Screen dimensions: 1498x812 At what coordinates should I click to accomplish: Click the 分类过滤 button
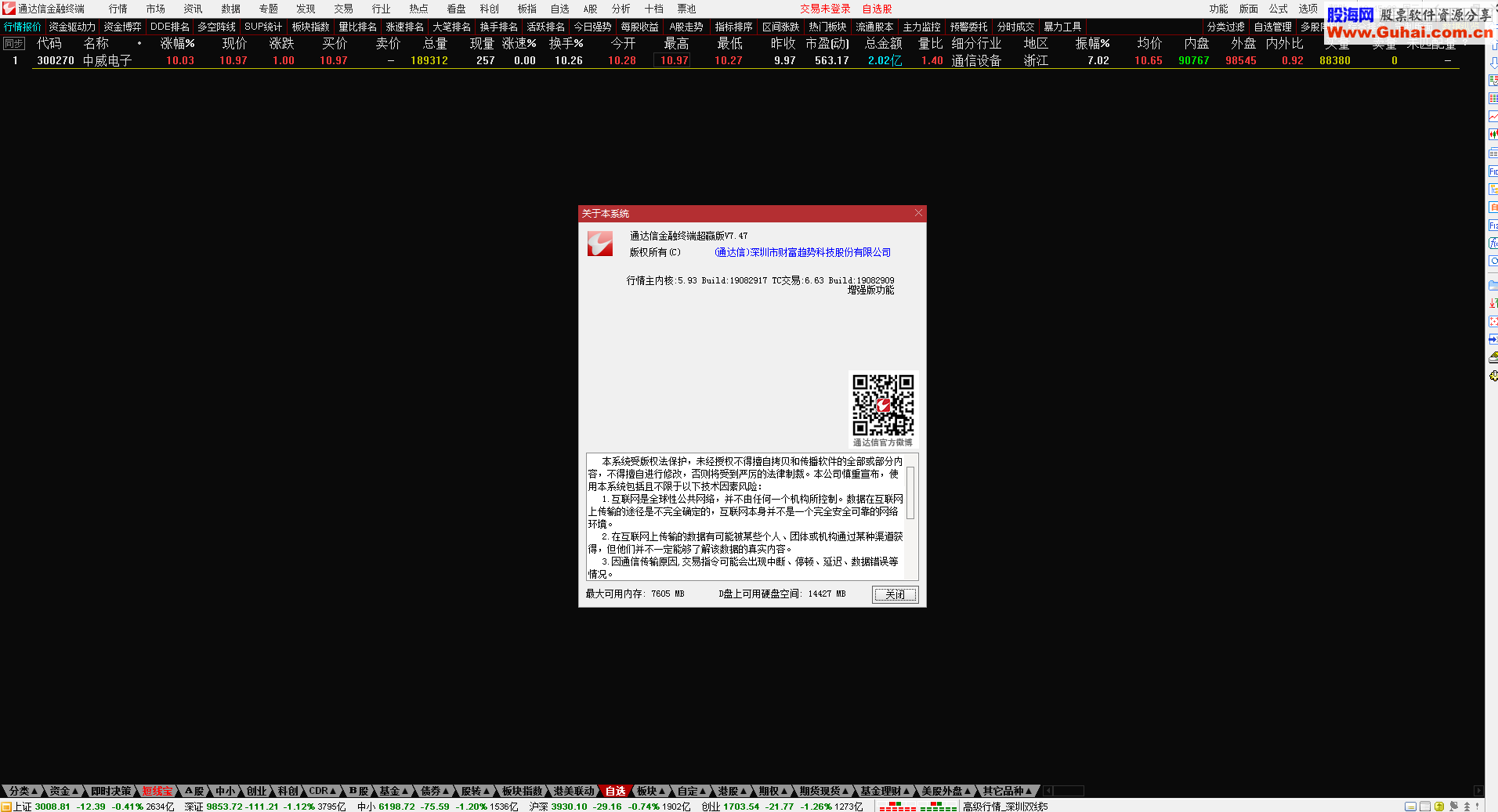tap(1226, 27)
